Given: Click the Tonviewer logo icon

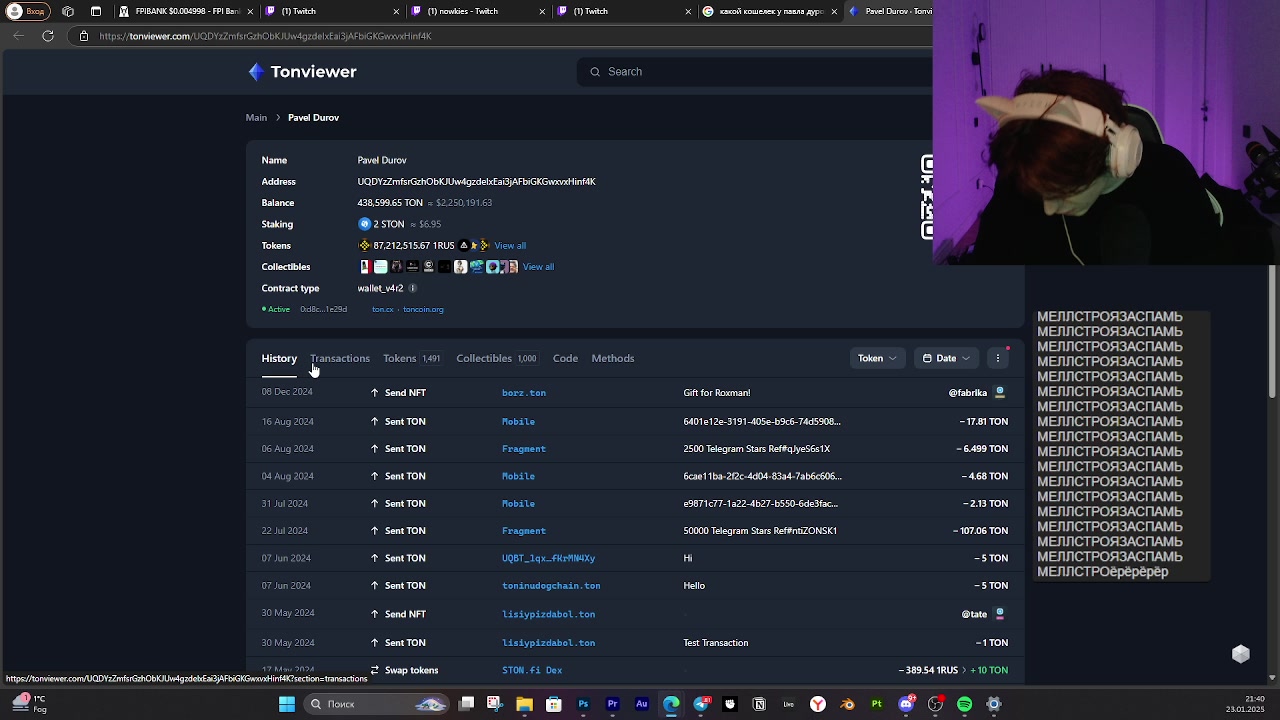Looking at the screenshot, I should (x=257, y=72).
